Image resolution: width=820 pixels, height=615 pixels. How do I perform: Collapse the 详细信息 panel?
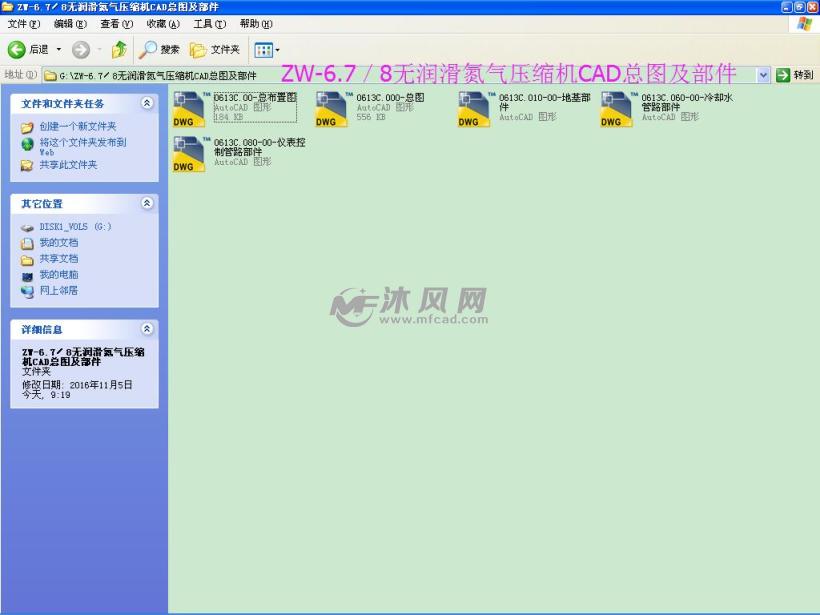click(x=147, y=328)
